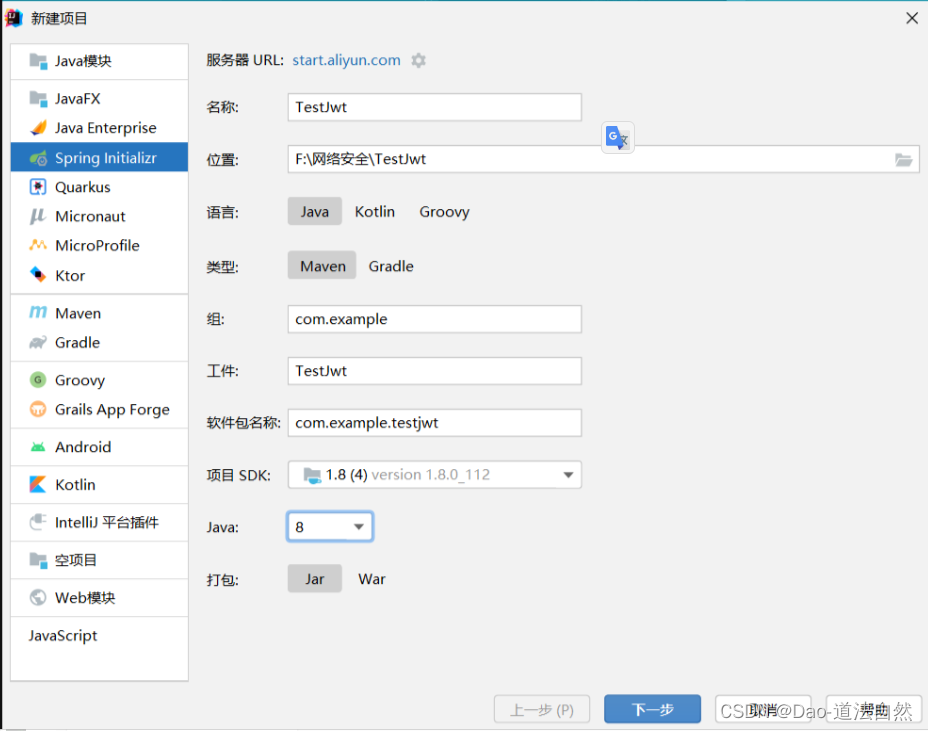Set language to Java
This screenshot has height=731, width=928.
(314, 211)
